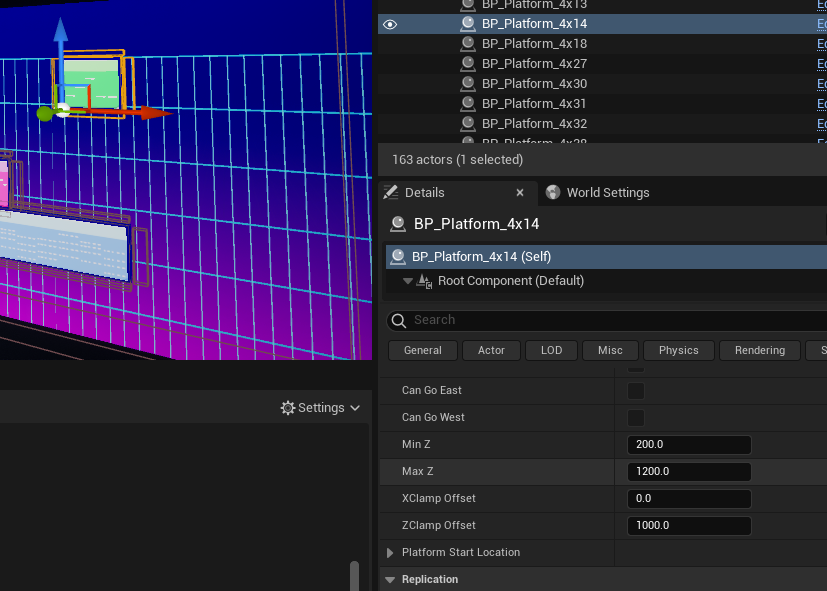Image resolution: width=827 pixels, height=591 pixels.
Task: Expand Platform Start Location property
Action: (x=390, y=553)
